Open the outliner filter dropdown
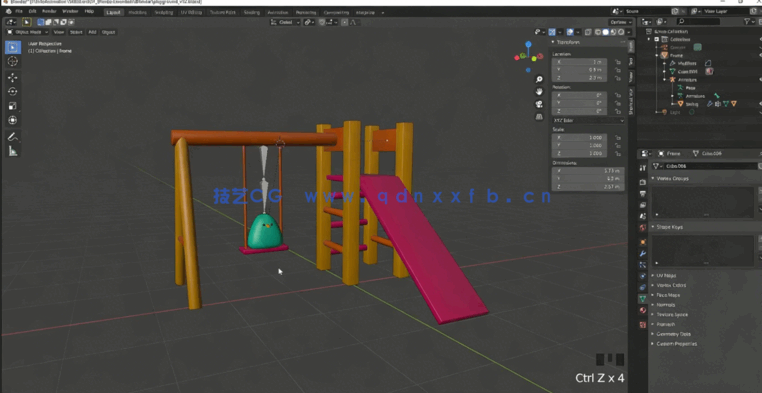Viewport: 762px width, 393px height. pyautogui.click(x=749, y=22)
